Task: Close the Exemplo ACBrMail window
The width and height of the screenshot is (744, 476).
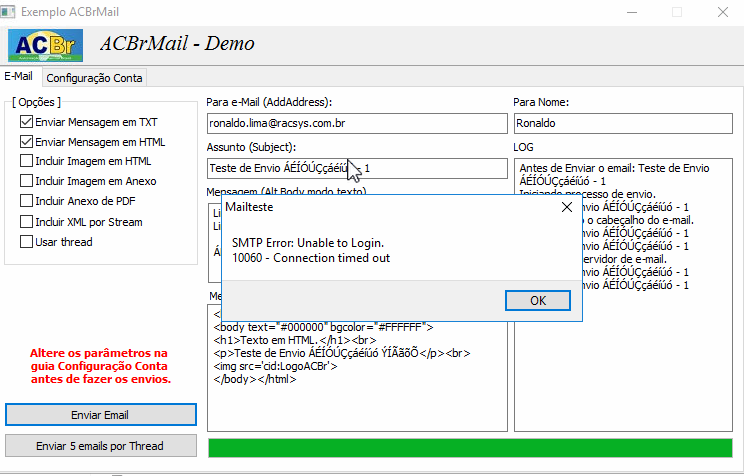Action: tap(723, 12)
